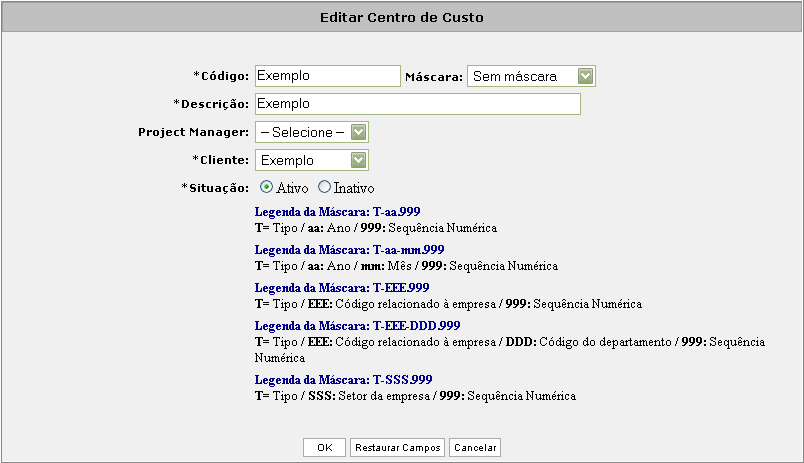Click the Mês legend text line
The height and width of the screenshot is (463, 804).
tap(406, 266)
